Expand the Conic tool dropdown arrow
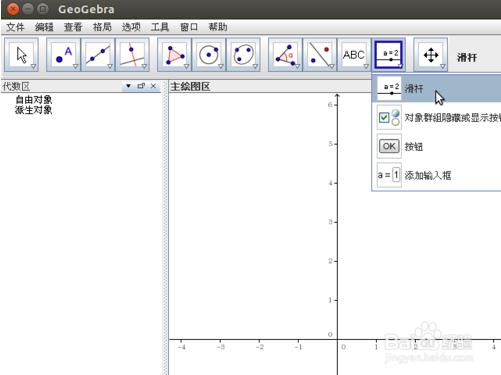The image size is (501, 375). (x=255, y=66)
